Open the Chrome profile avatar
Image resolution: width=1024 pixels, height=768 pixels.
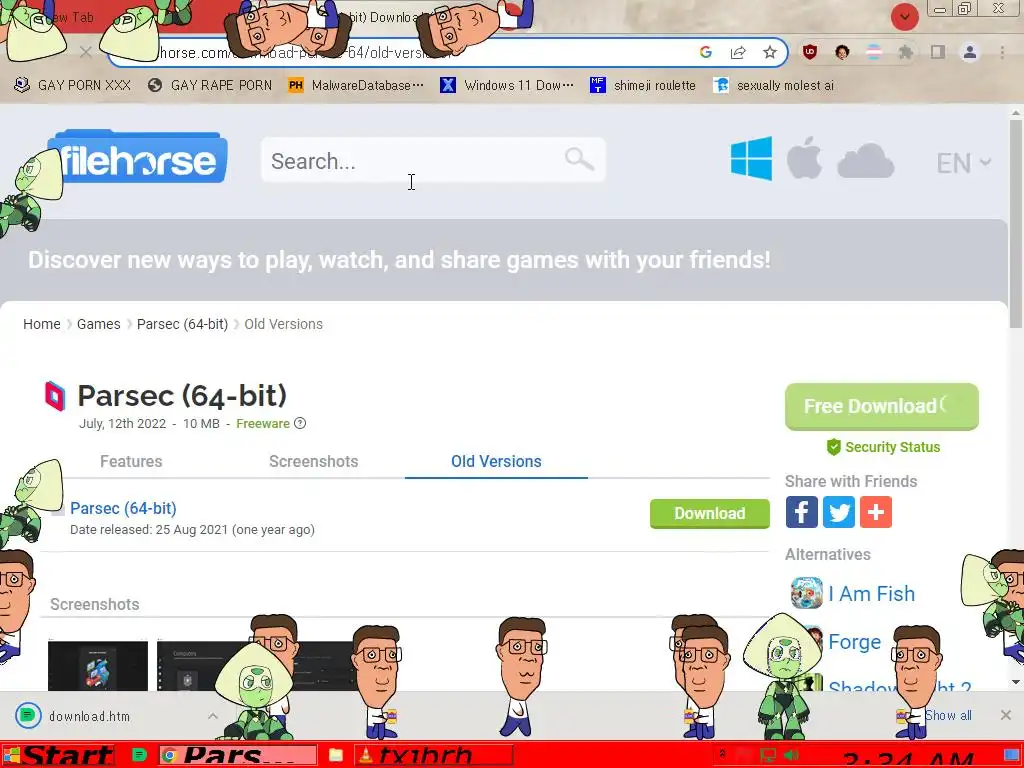pos(970,52)
